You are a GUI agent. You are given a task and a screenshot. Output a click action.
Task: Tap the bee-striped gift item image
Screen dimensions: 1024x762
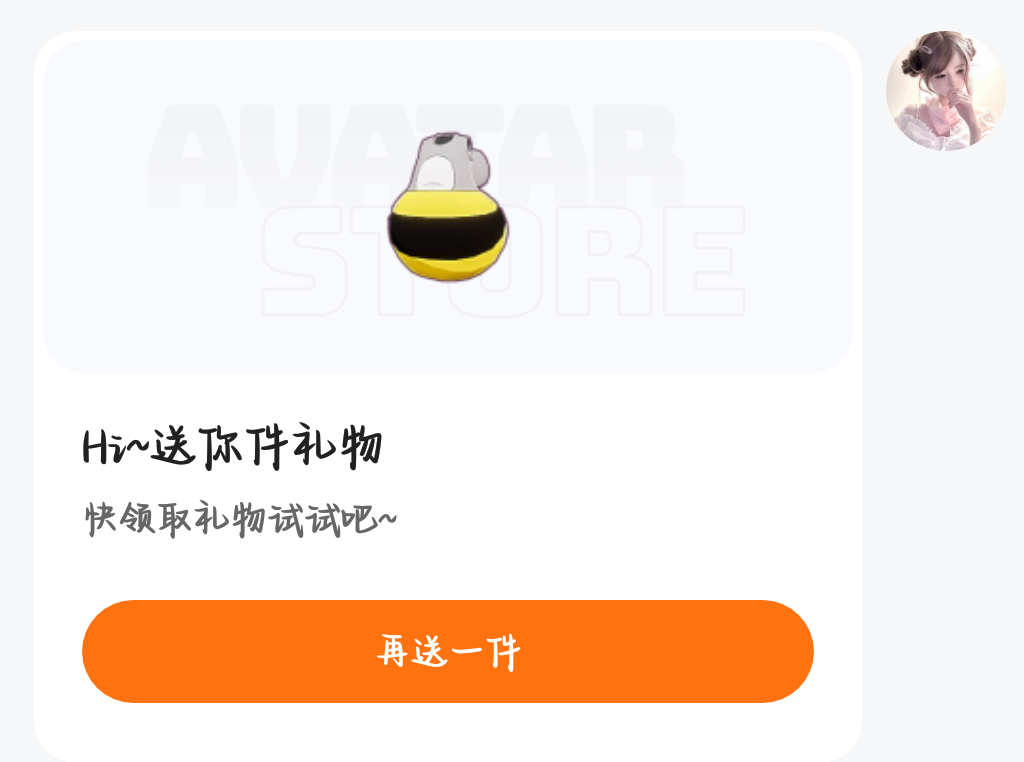click(x=448, y=206)
